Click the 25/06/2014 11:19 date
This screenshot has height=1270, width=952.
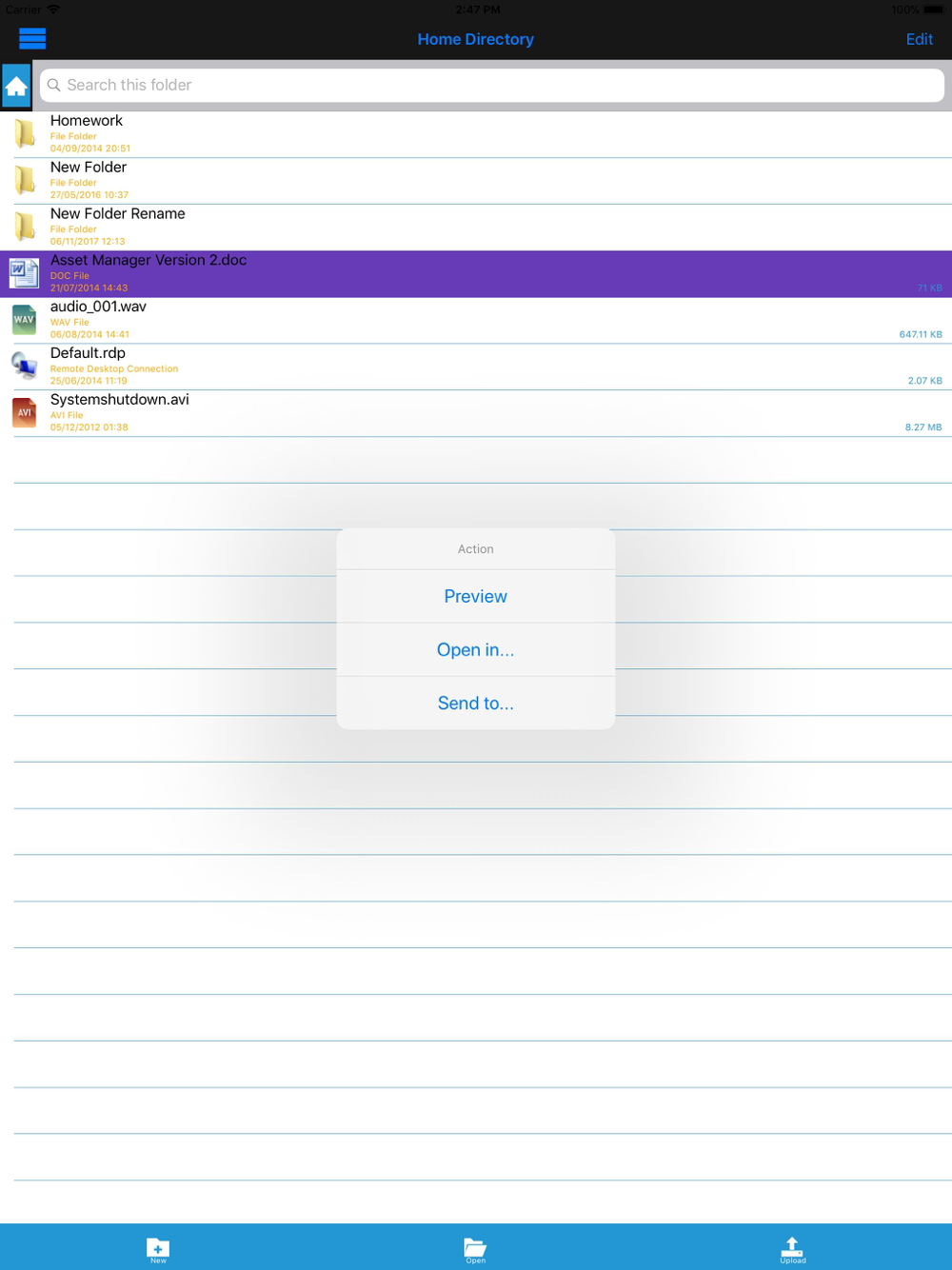click(x=89, y=381)
